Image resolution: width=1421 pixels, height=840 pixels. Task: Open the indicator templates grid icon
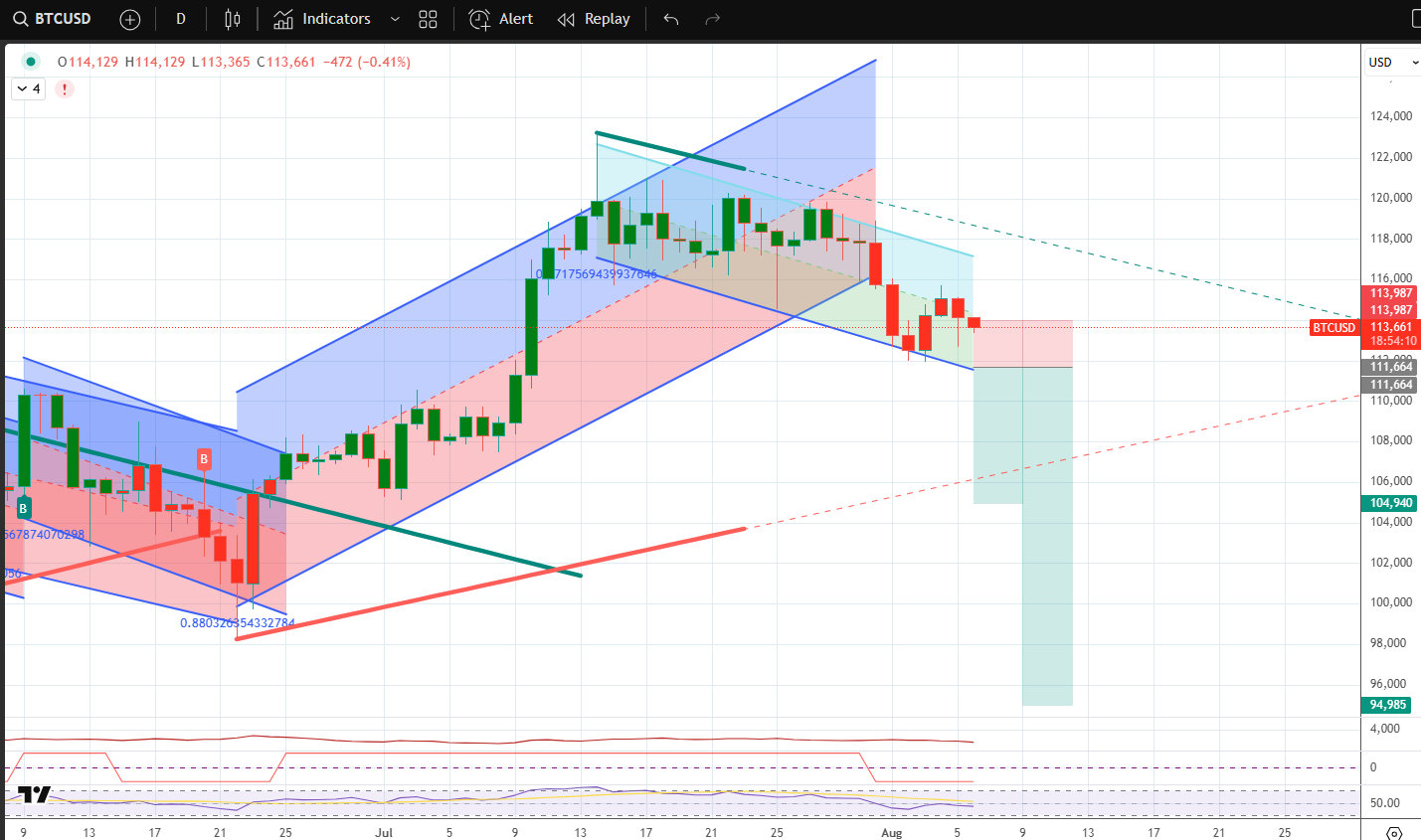pyautogui.click(x=428, y=19)
